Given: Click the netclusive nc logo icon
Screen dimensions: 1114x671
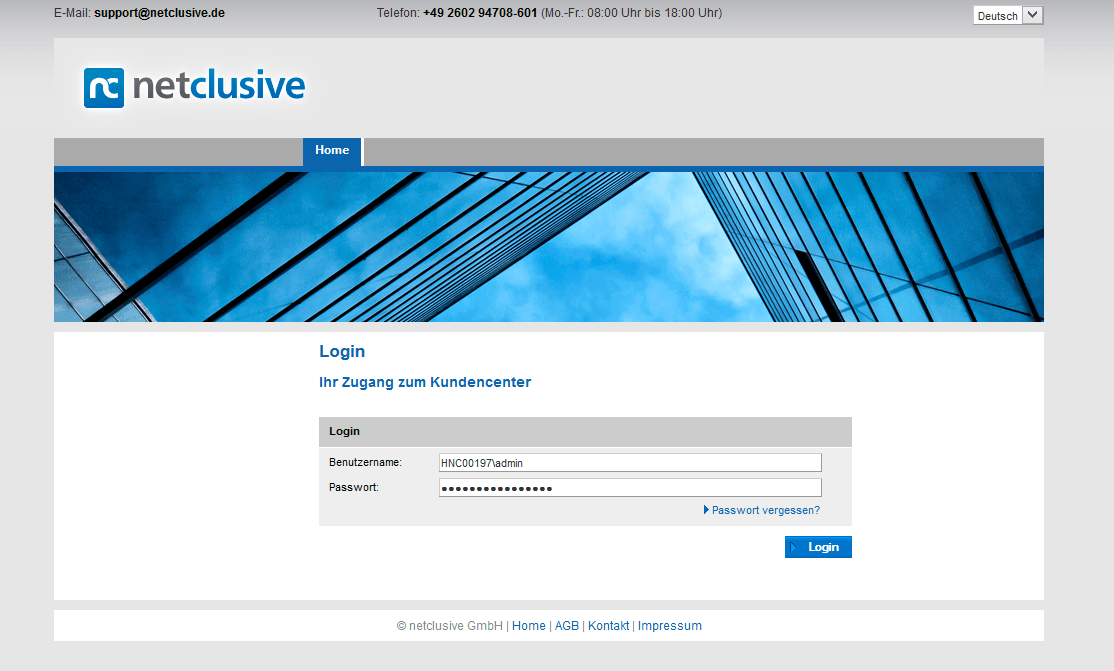Looking at the screenshot, I should [104, 87].
